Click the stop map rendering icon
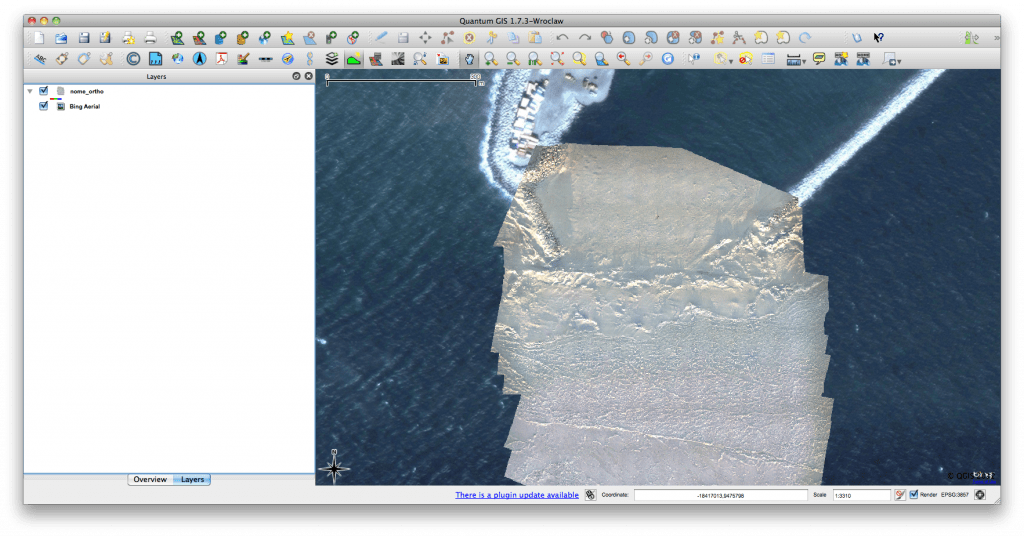The width and height of the screenshot is (1024, 536). coord(900,495)
